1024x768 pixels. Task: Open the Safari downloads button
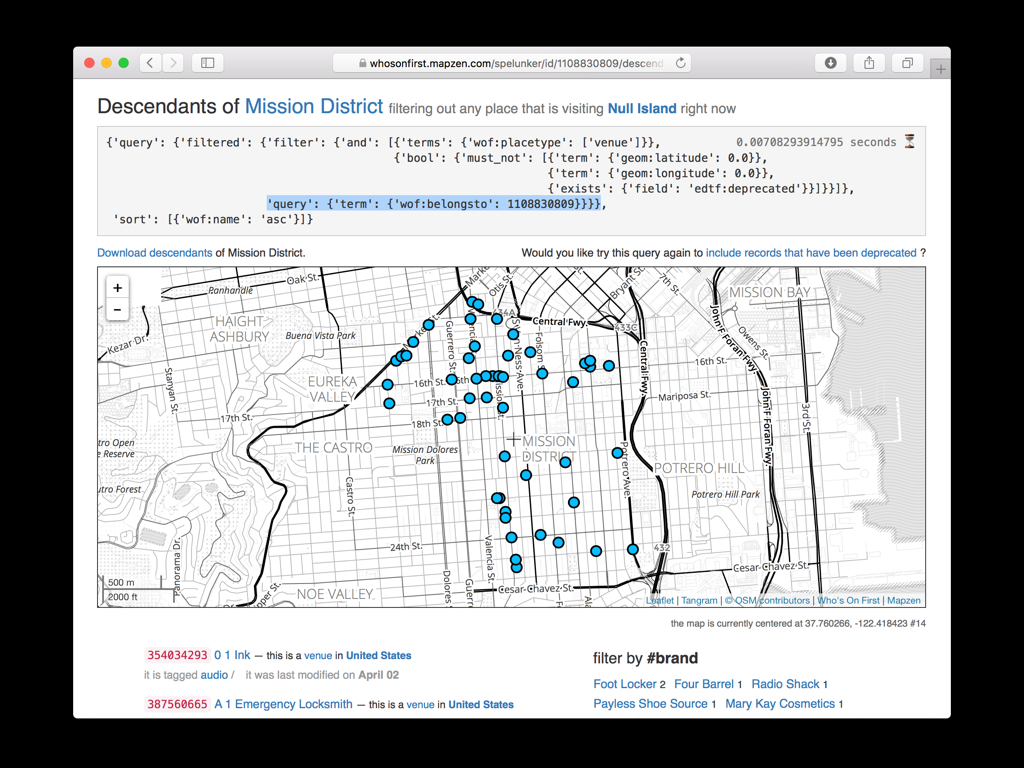coord(830,63)
